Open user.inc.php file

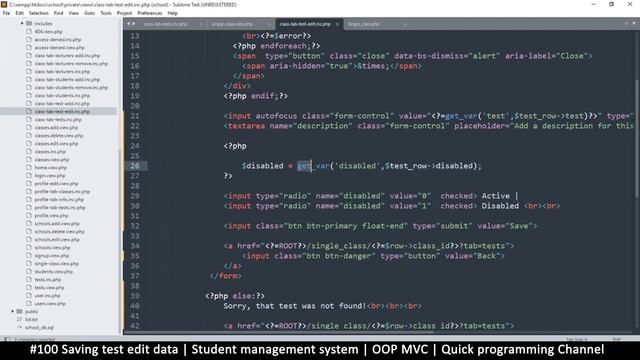point(47,296)
